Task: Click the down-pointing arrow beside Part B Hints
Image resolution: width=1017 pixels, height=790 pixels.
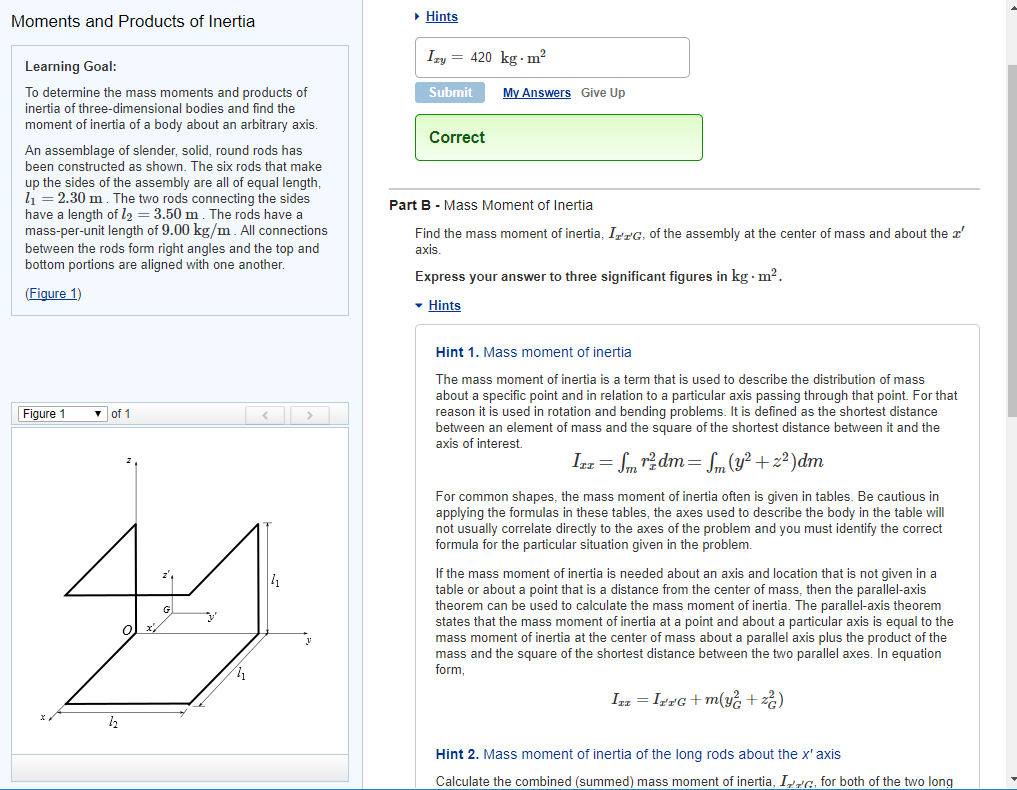Action: 421,305
